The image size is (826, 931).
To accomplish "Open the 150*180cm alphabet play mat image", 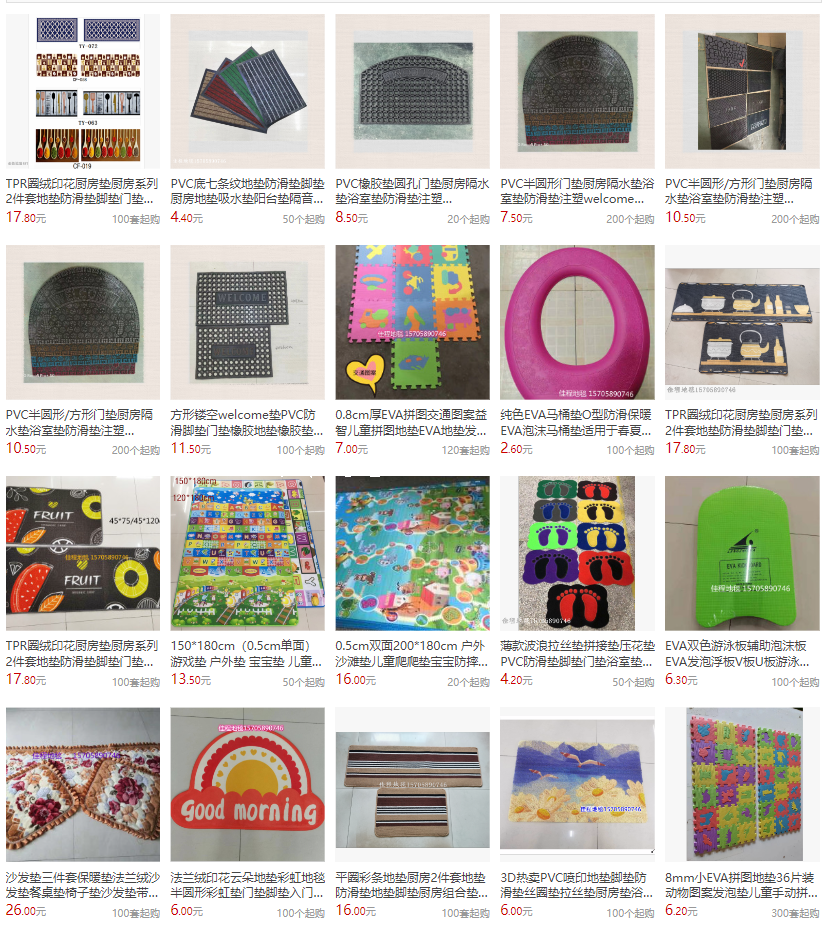I will (248, 553).
